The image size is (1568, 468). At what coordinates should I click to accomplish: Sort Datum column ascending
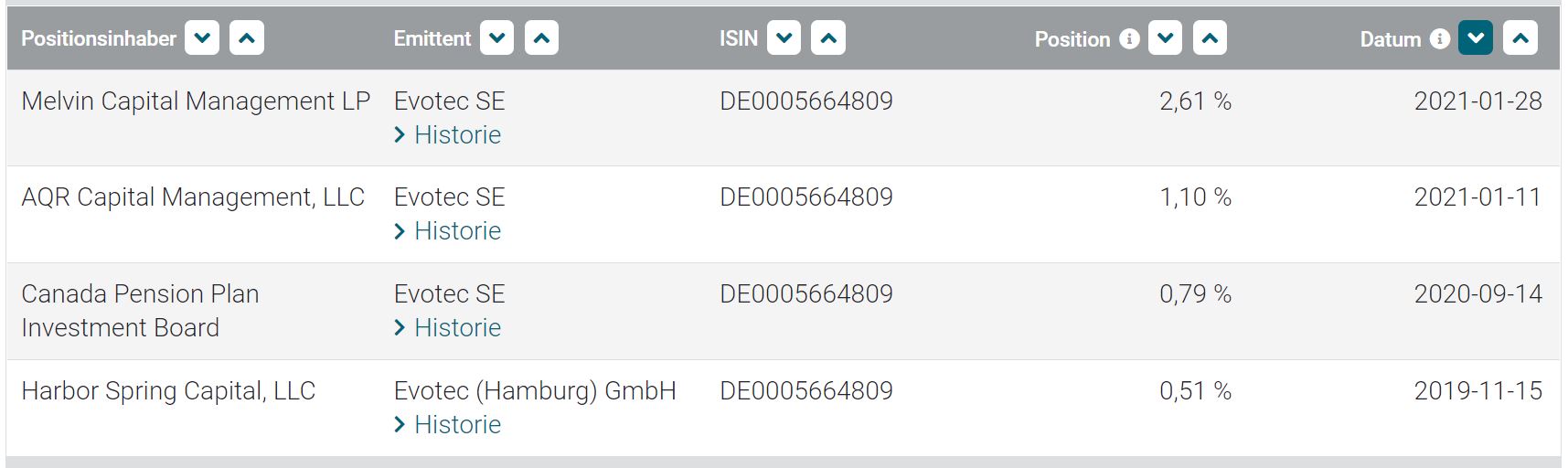[x=1520, y=38]
